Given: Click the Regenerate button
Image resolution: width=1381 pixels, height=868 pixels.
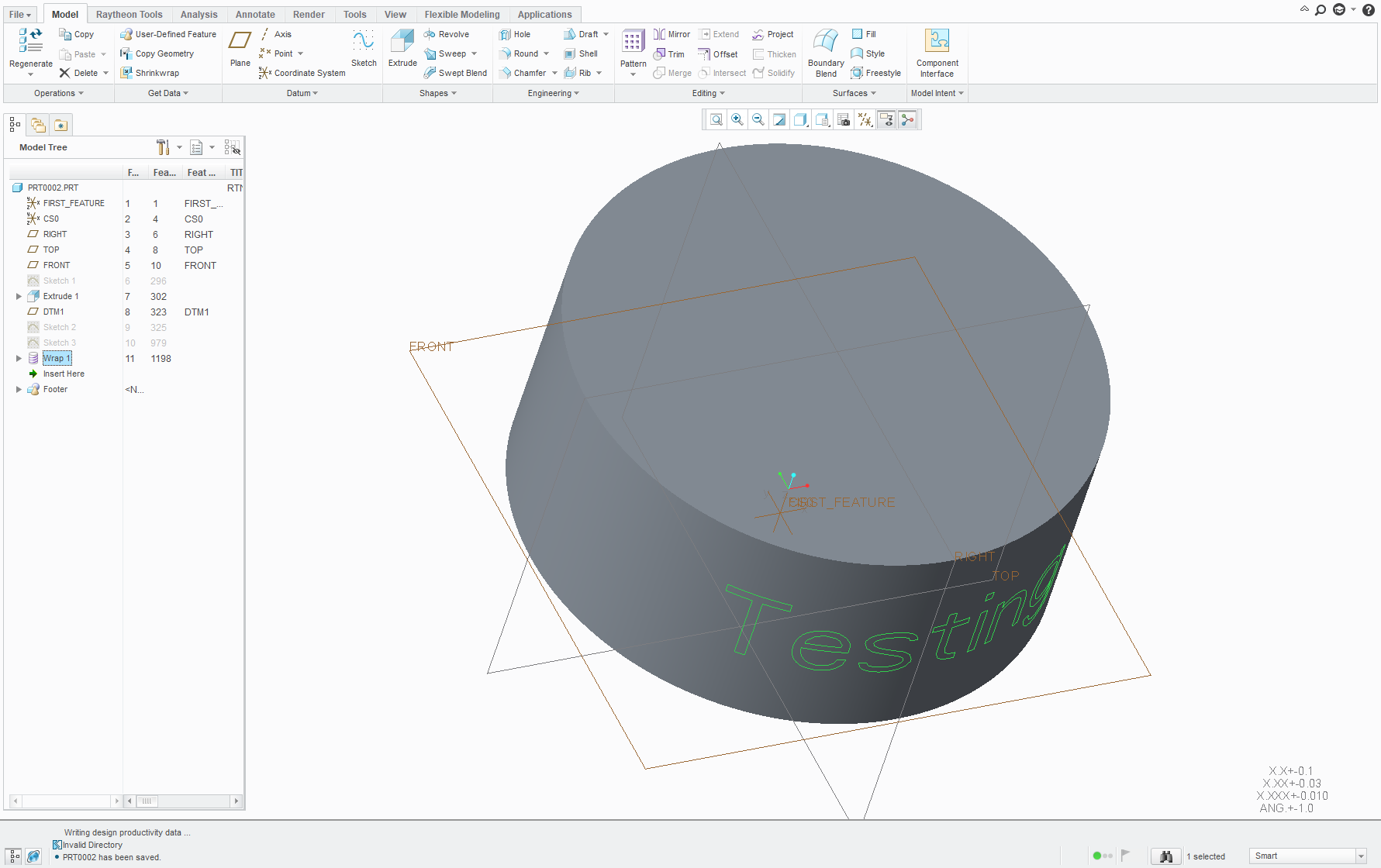Looking at the screenshot, I should (30, 45).
